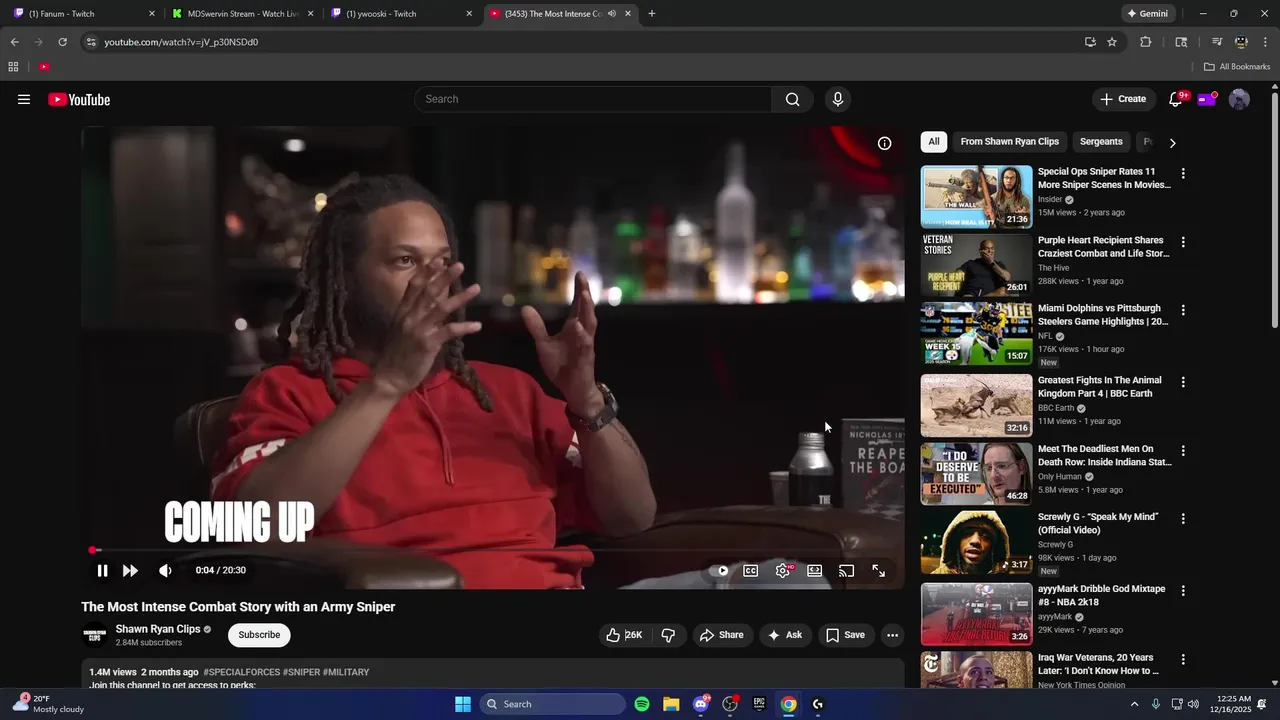The height and width of the screenshot is (720, 1280).
Task: Go to the YouTube home logo
Action: point(79,99)
